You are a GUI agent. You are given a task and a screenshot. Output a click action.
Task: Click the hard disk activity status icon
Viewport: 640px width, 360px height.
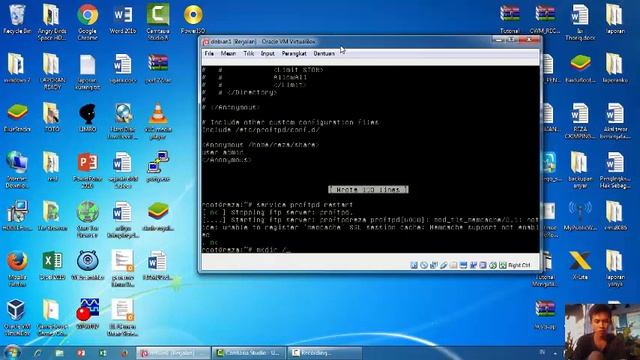pos(414,265)
